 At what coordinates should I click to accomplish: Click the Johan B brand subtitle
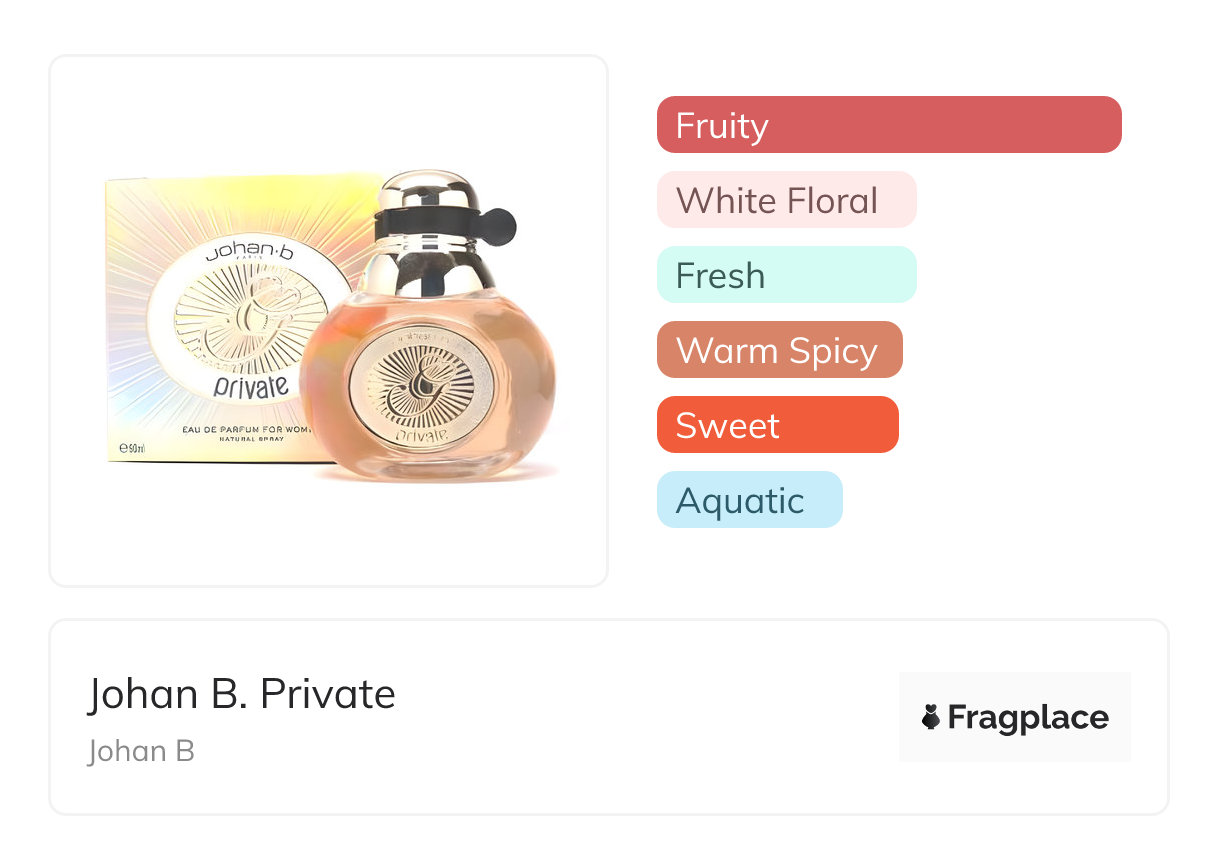tap(141, 751)
